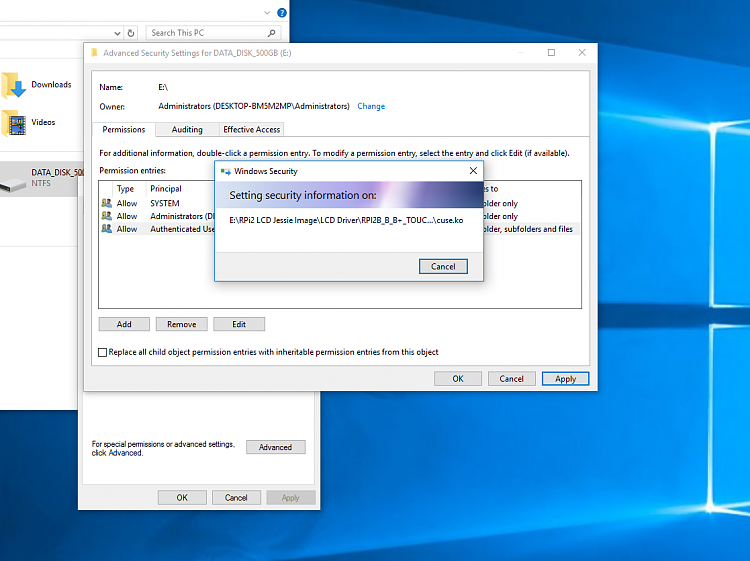Click the Edit permission entry button

click(x=239, y=324)
